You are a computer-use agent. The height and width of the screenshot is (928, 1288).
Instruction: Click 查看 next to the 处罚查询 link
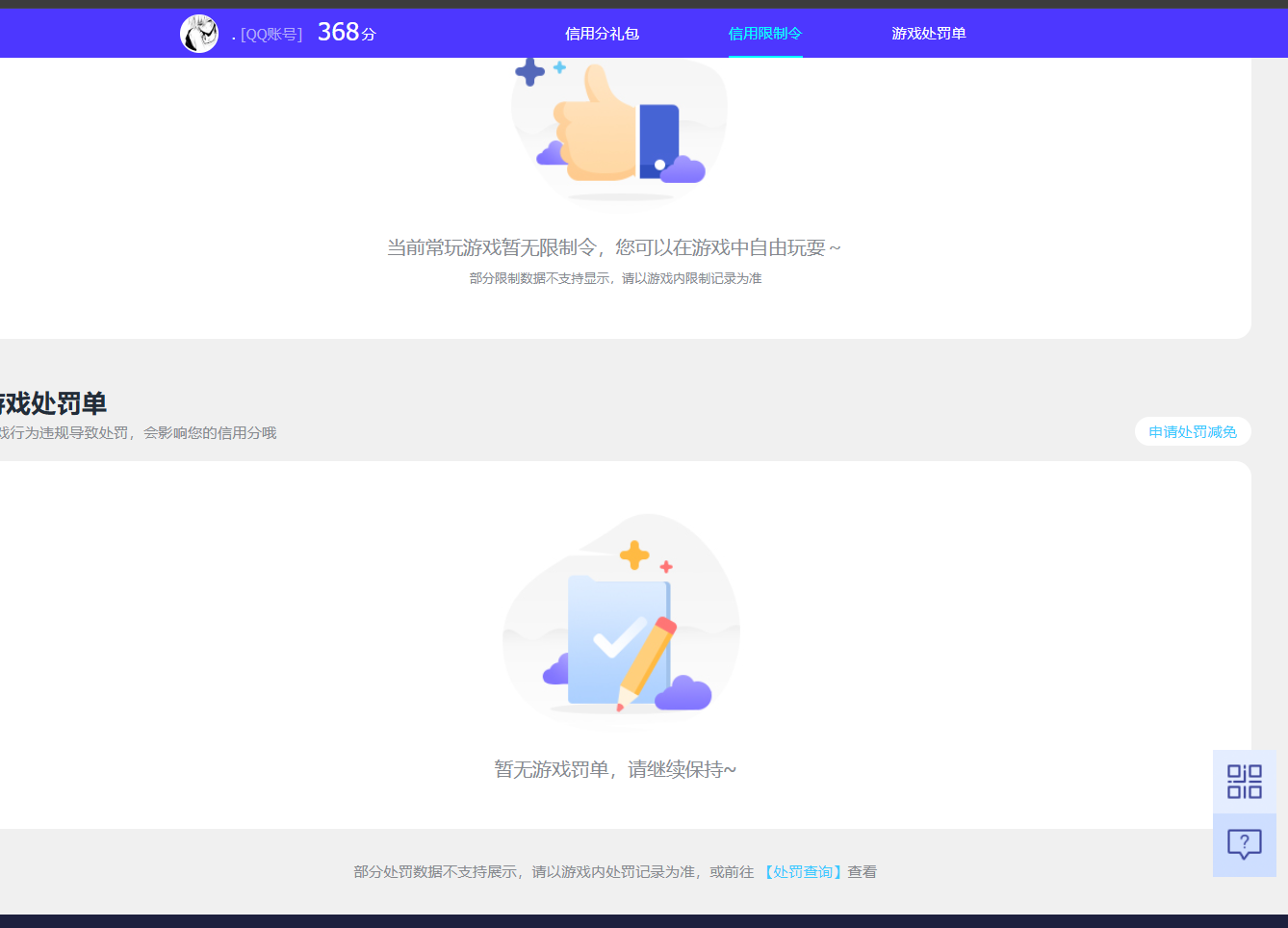coord(864,871)
